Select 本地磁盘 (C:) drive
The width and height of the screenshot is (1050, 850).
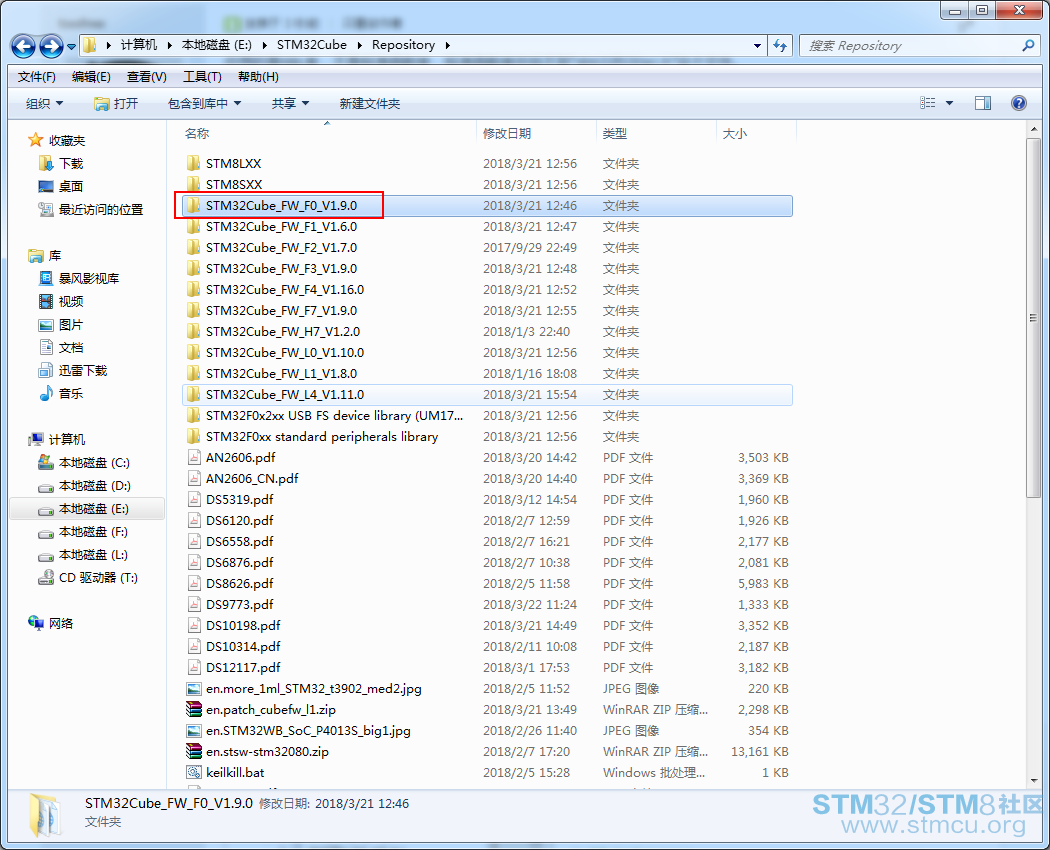[94, 463]
